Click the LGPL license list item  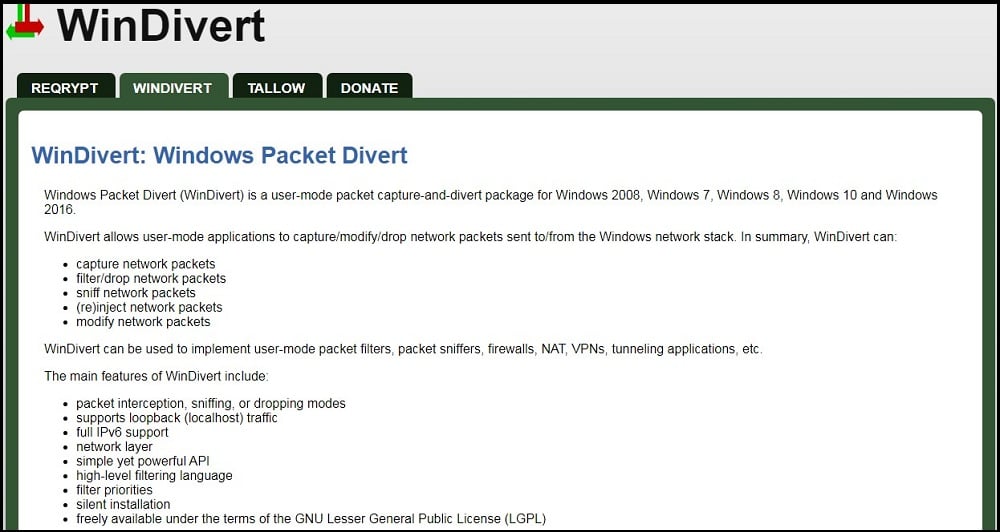point(311,519)
